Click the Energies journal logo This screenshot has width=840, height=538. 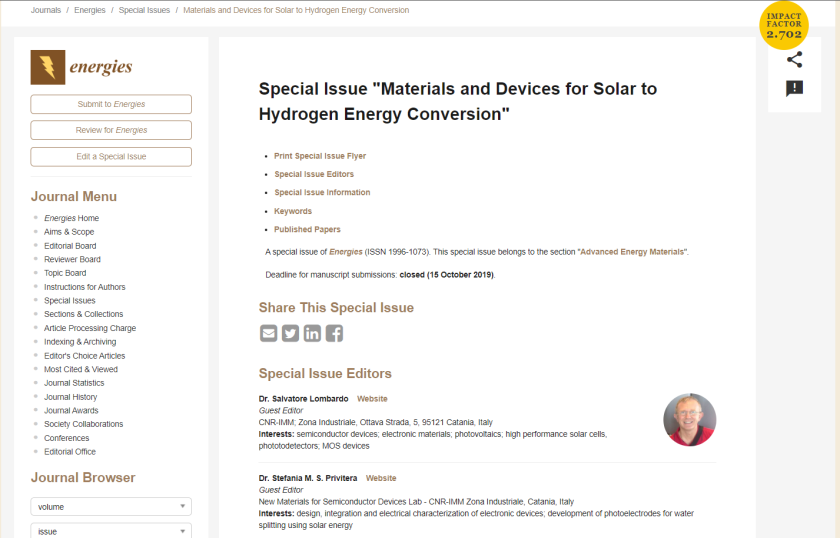82,67
